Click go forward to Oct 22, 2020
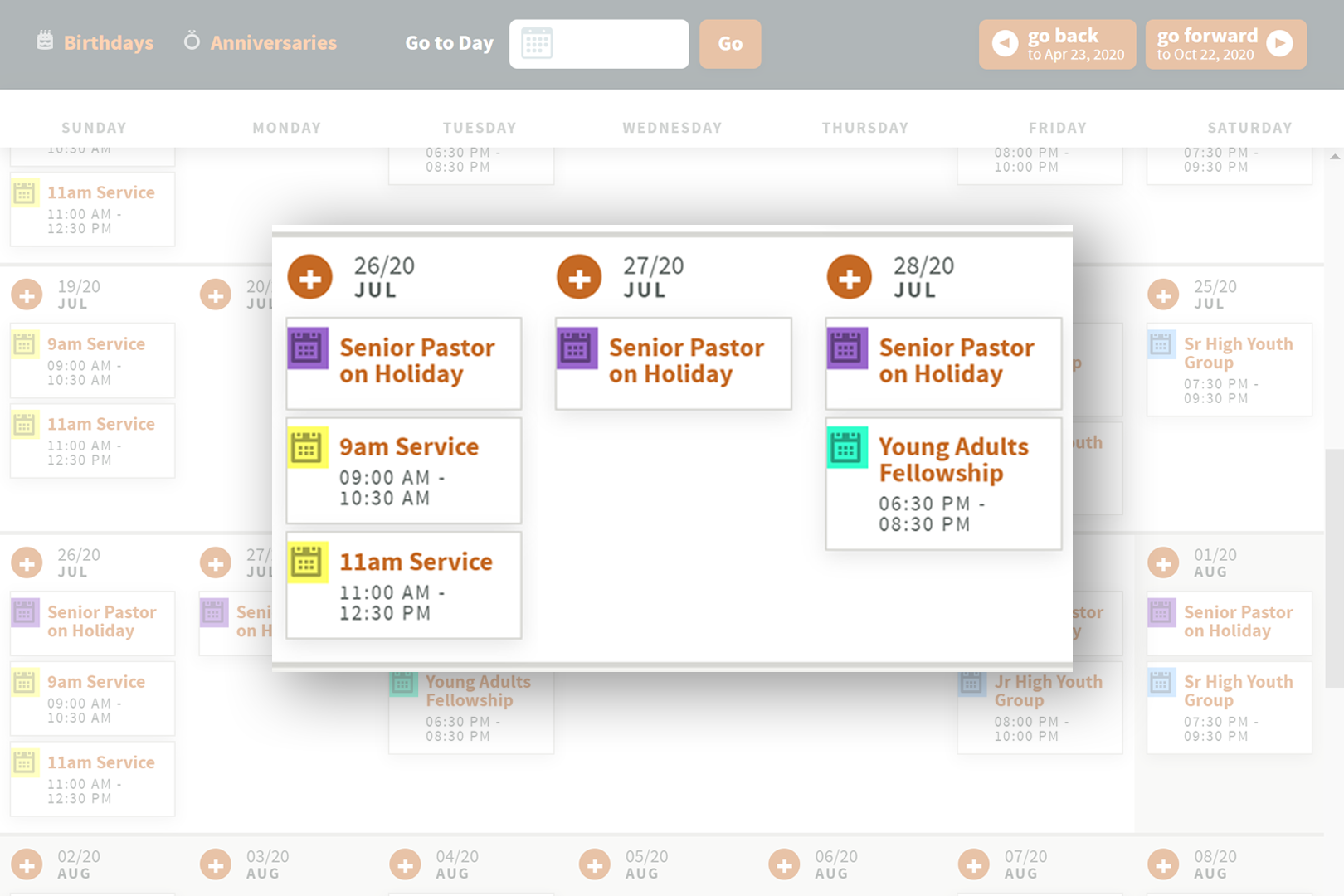The image size is (1344, 896). tap(1225, 43)
